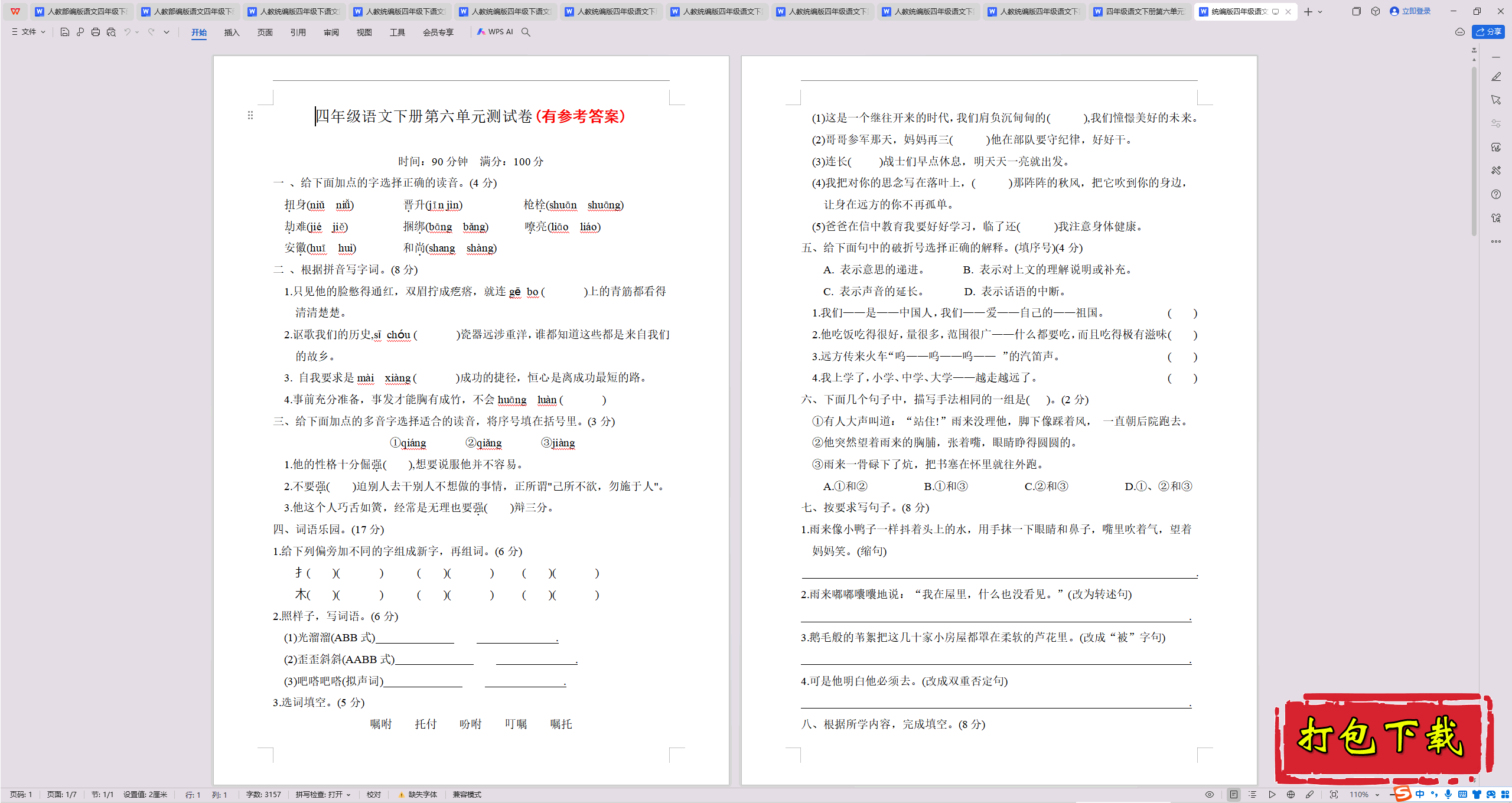The height and width of the screenshot is (803, 1512).
Task: Click the cloud sync status icon
Action: point(1460,32)
